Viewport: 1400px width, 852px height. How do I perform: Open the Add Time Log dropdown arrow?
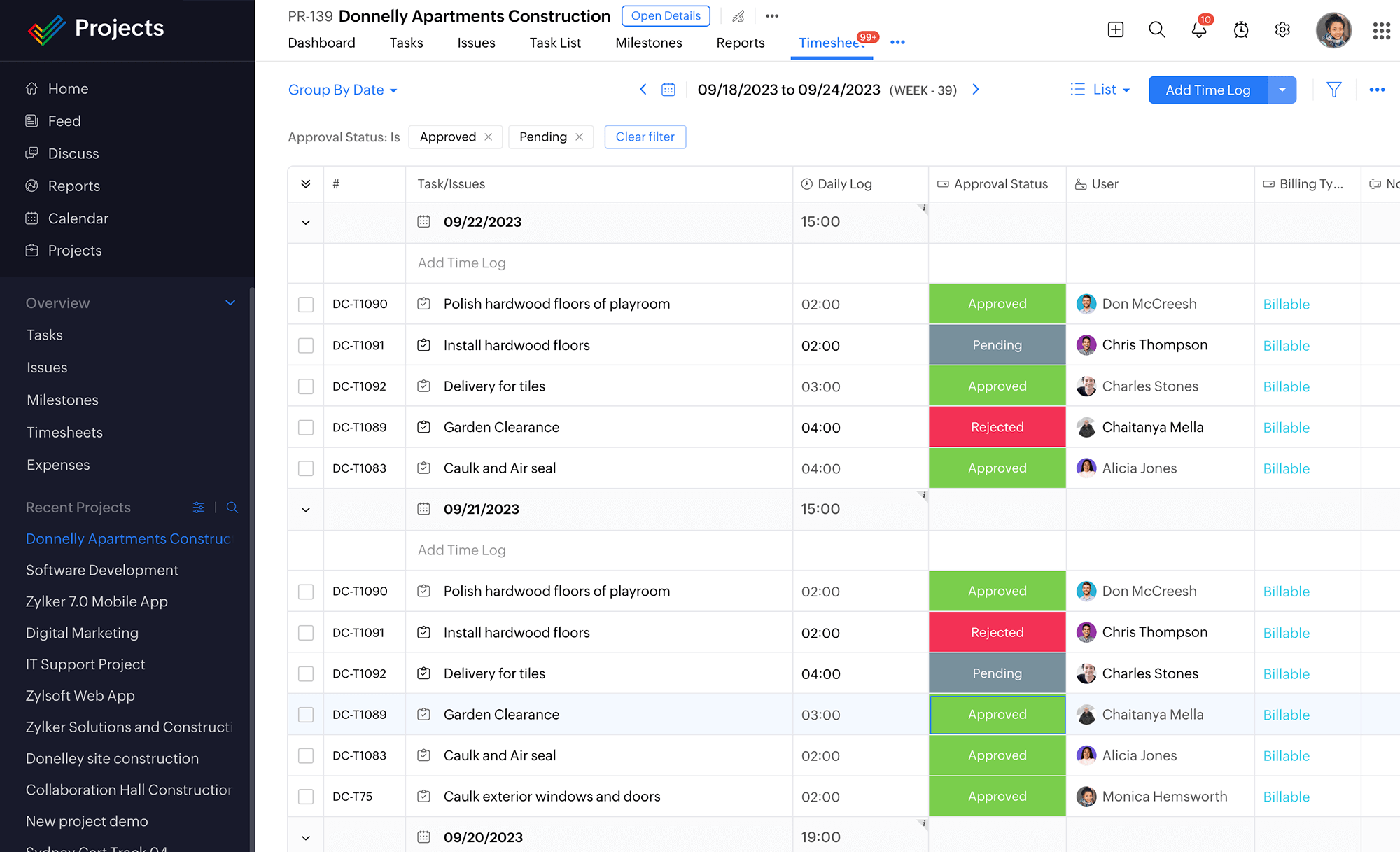pos(1283,89)
